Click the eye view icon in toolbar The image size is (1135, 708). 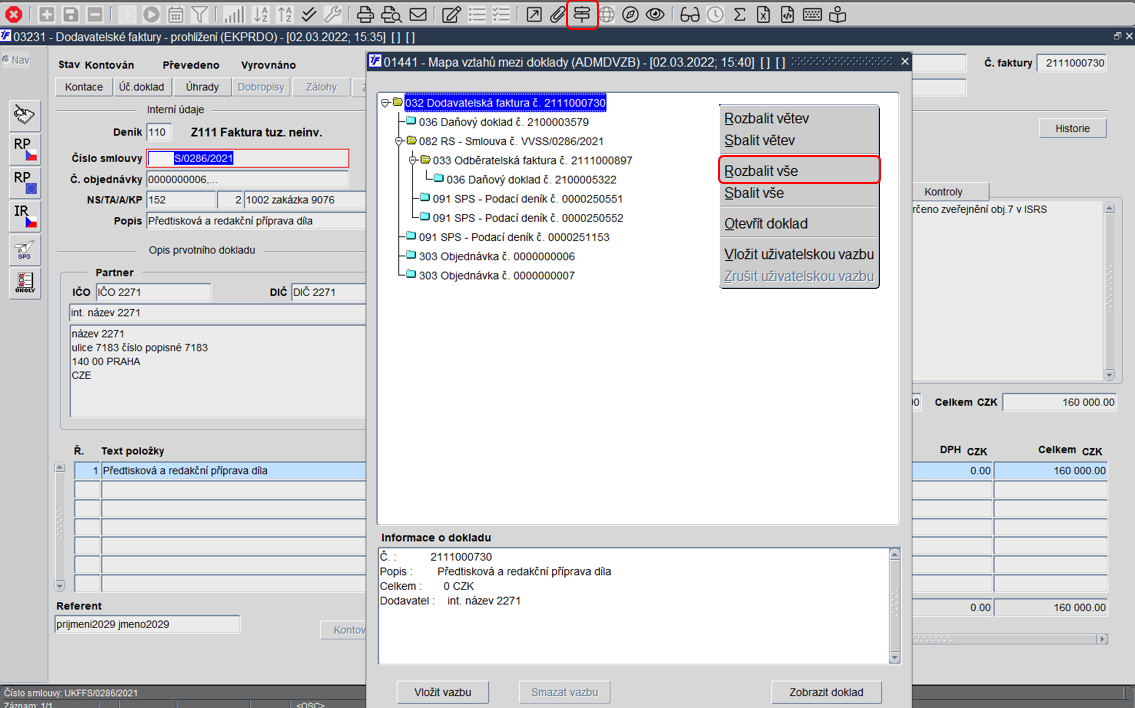tap(655, 14)
